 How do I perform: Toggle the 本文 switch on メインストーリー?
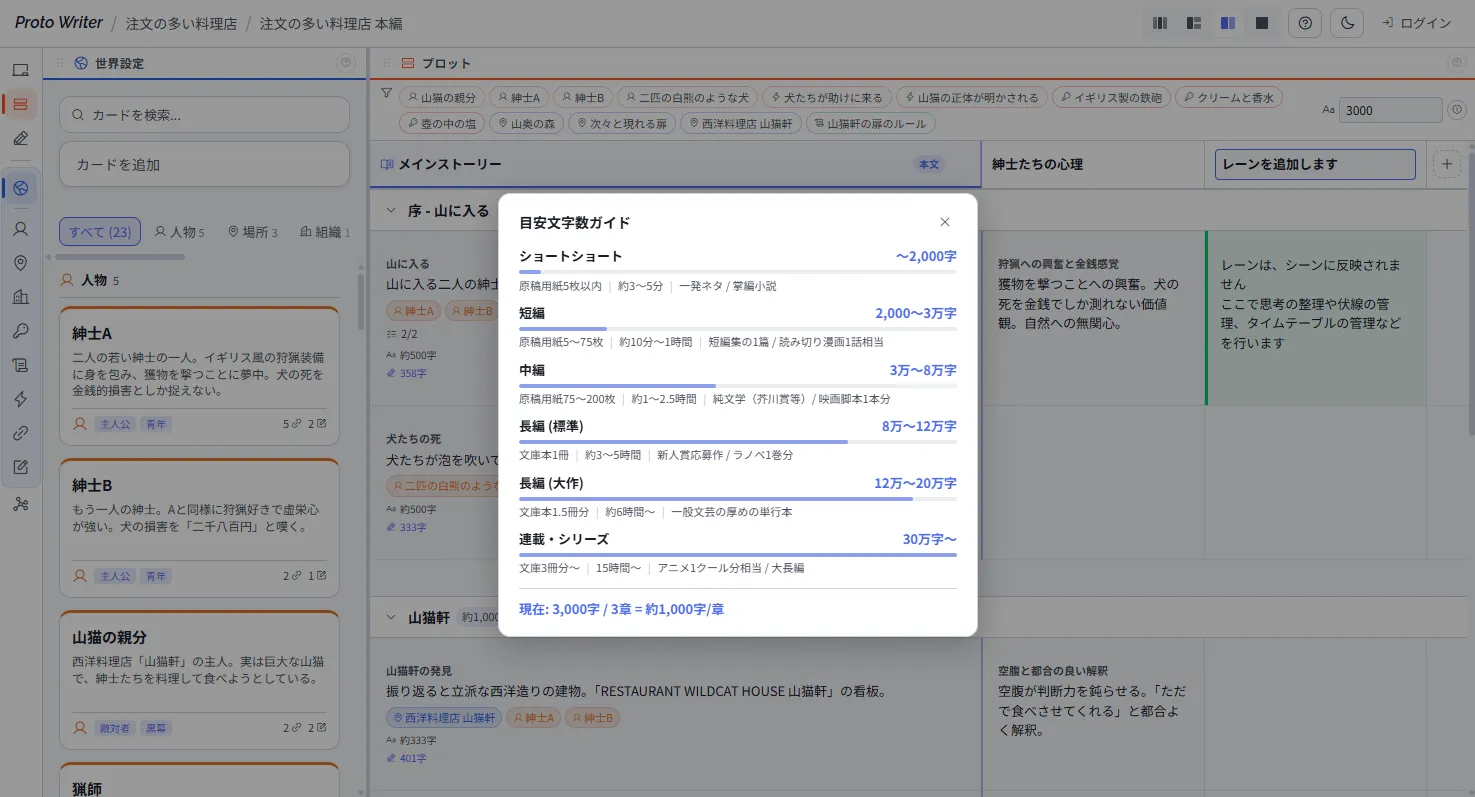(x=927, y=164)
